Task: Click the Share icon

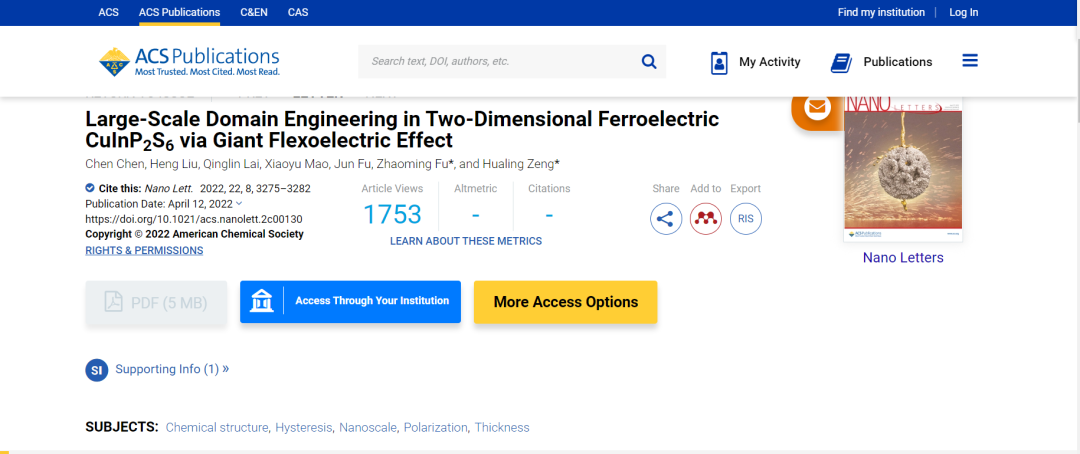Action: tap(666, 218)
